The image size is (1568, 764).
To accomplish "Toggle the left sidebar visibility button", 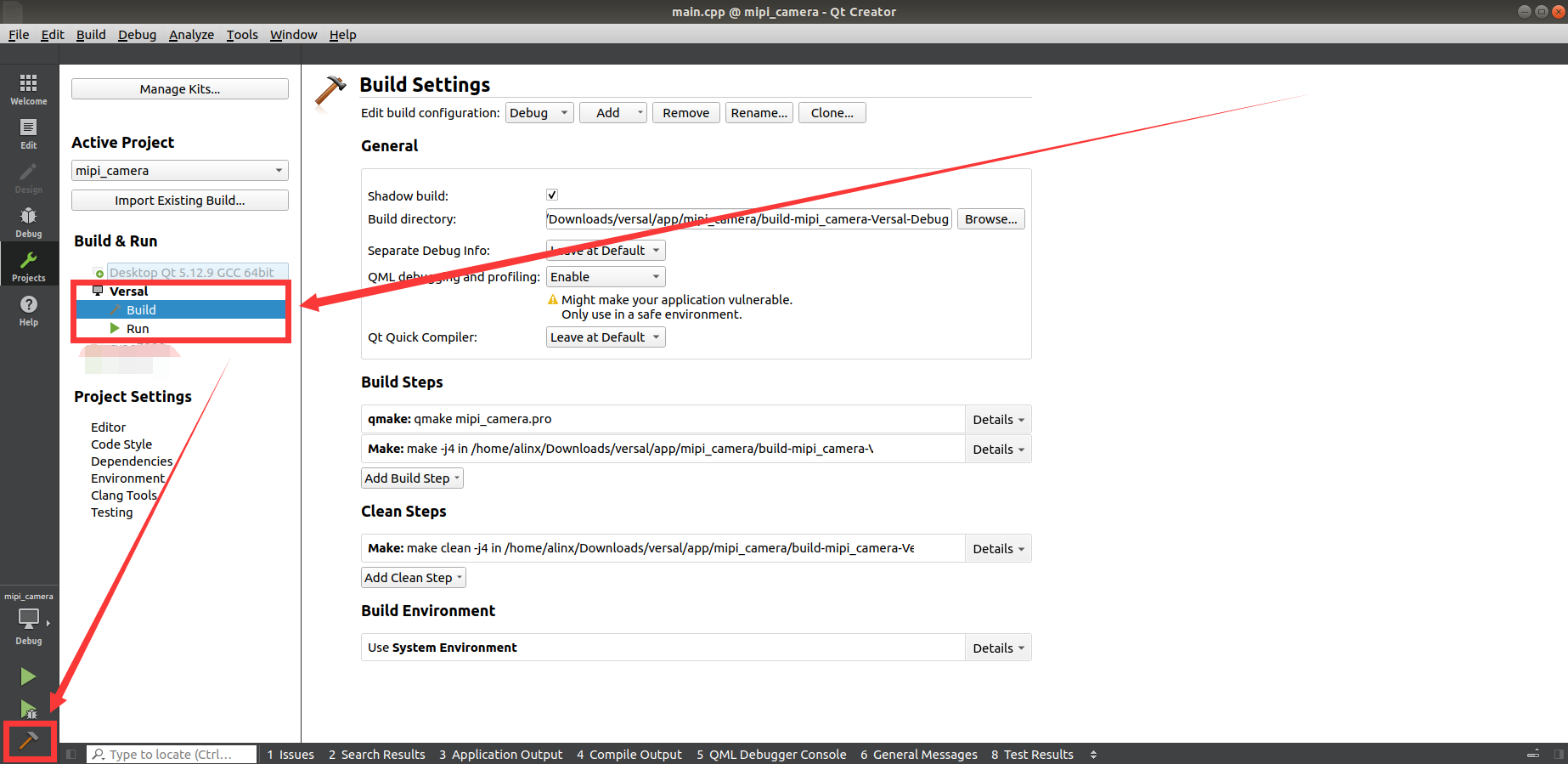I will coord(71,754).
